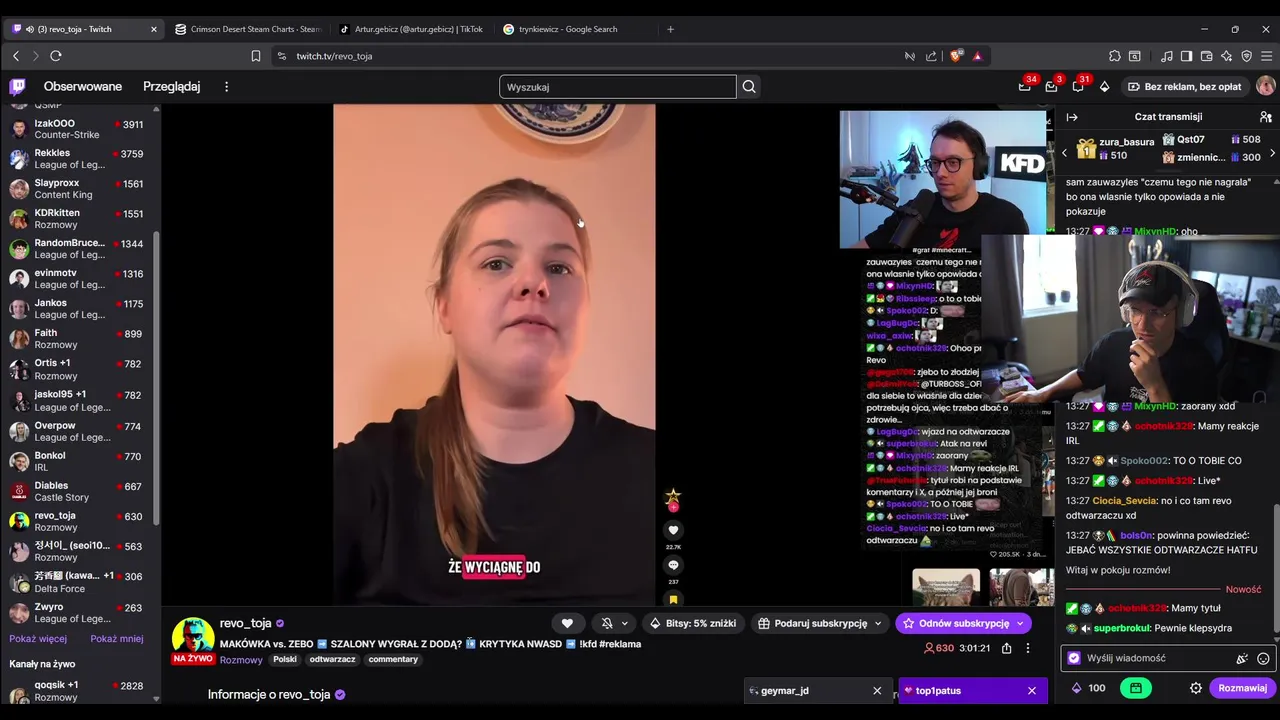
Task: Open notifications inbox with 3 badge
Action: 1051,87
